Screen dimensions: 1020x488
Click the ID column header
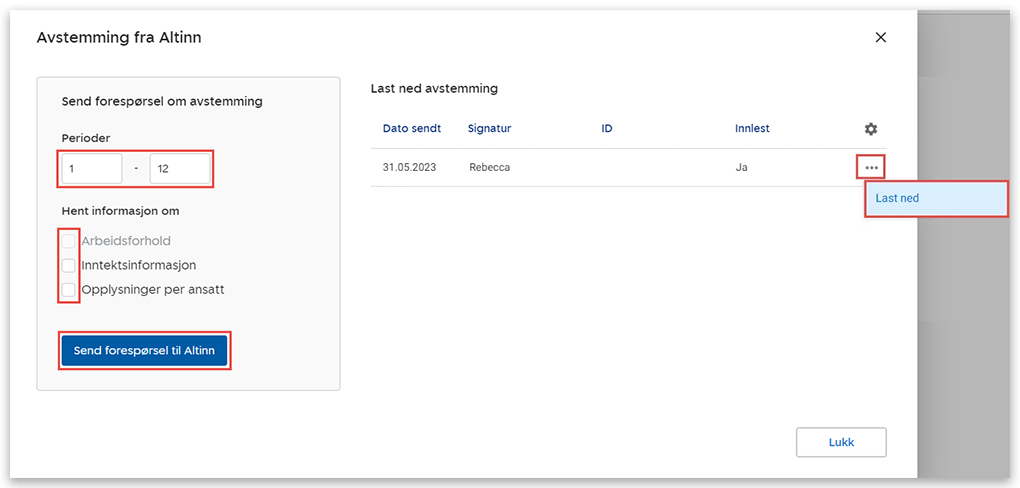point(607,129)
